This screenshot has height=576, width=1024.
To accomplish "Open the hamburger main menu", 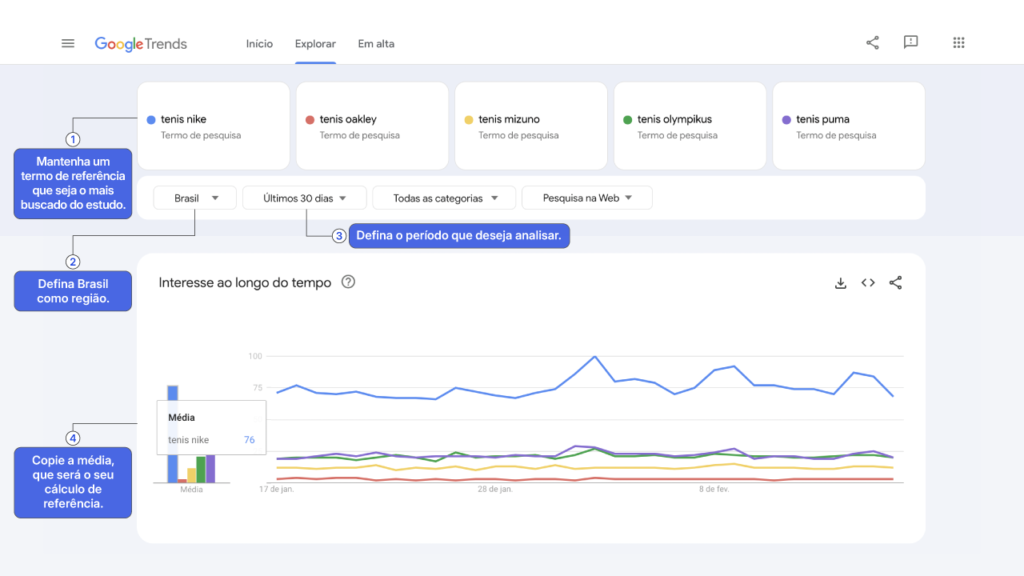I will pyautogui.click(x=68, y=44).
